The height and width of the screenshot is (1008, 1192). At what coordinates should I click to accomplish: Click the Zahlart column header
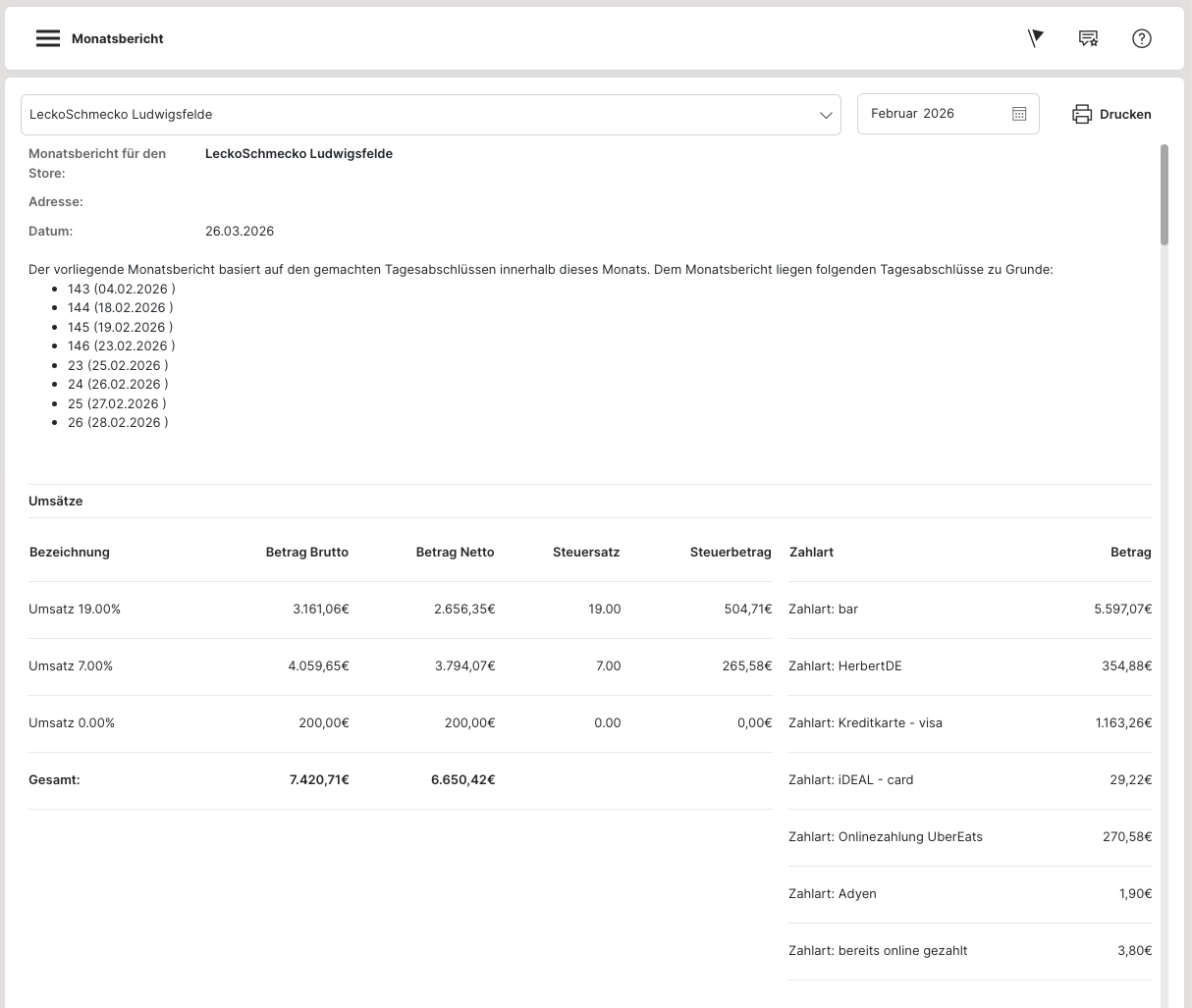coord(811,552)
